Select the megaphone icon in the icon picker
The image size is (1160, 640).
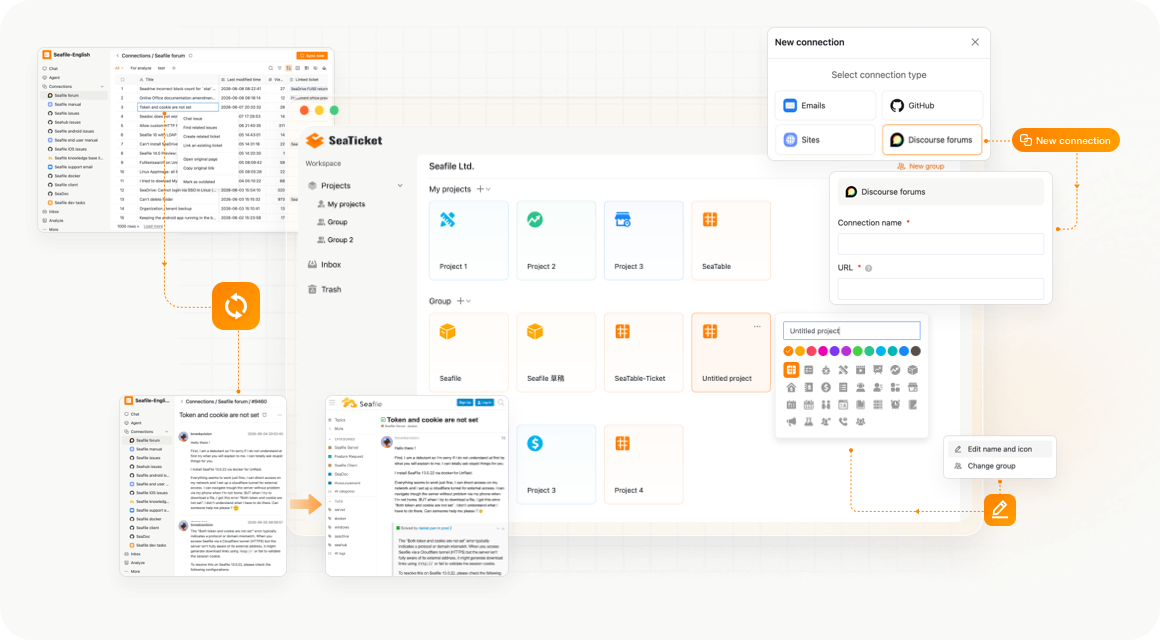791,422
